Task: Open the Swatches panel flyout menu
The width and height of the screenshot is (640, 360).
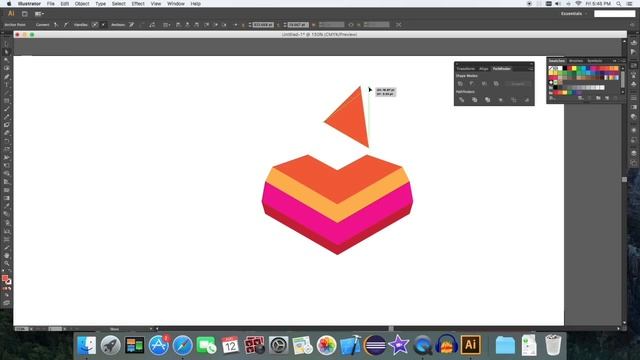Action: tap(622, 61)
